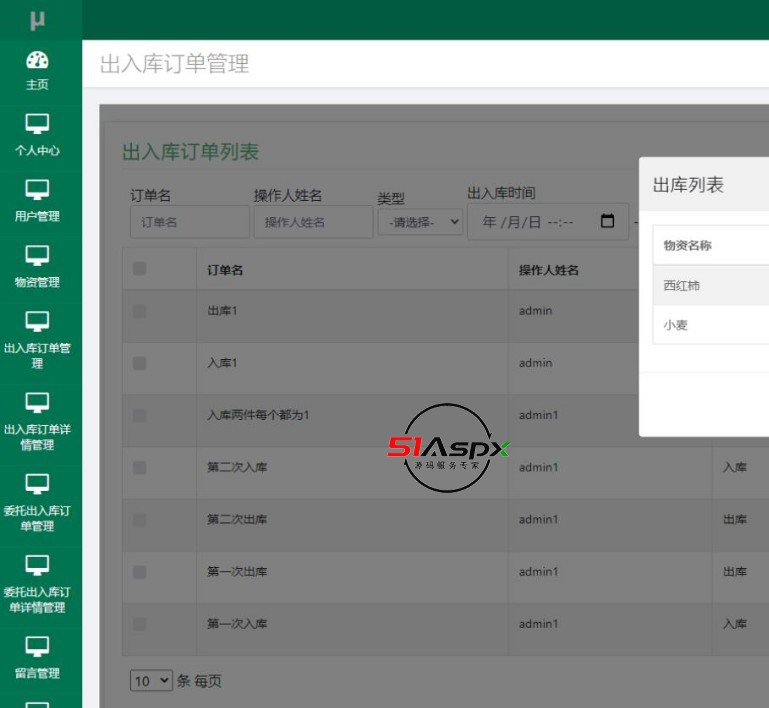Click the 出入库时间 date-time field
This screenshot has width=769, height=708.
click(x=548, y=222)
